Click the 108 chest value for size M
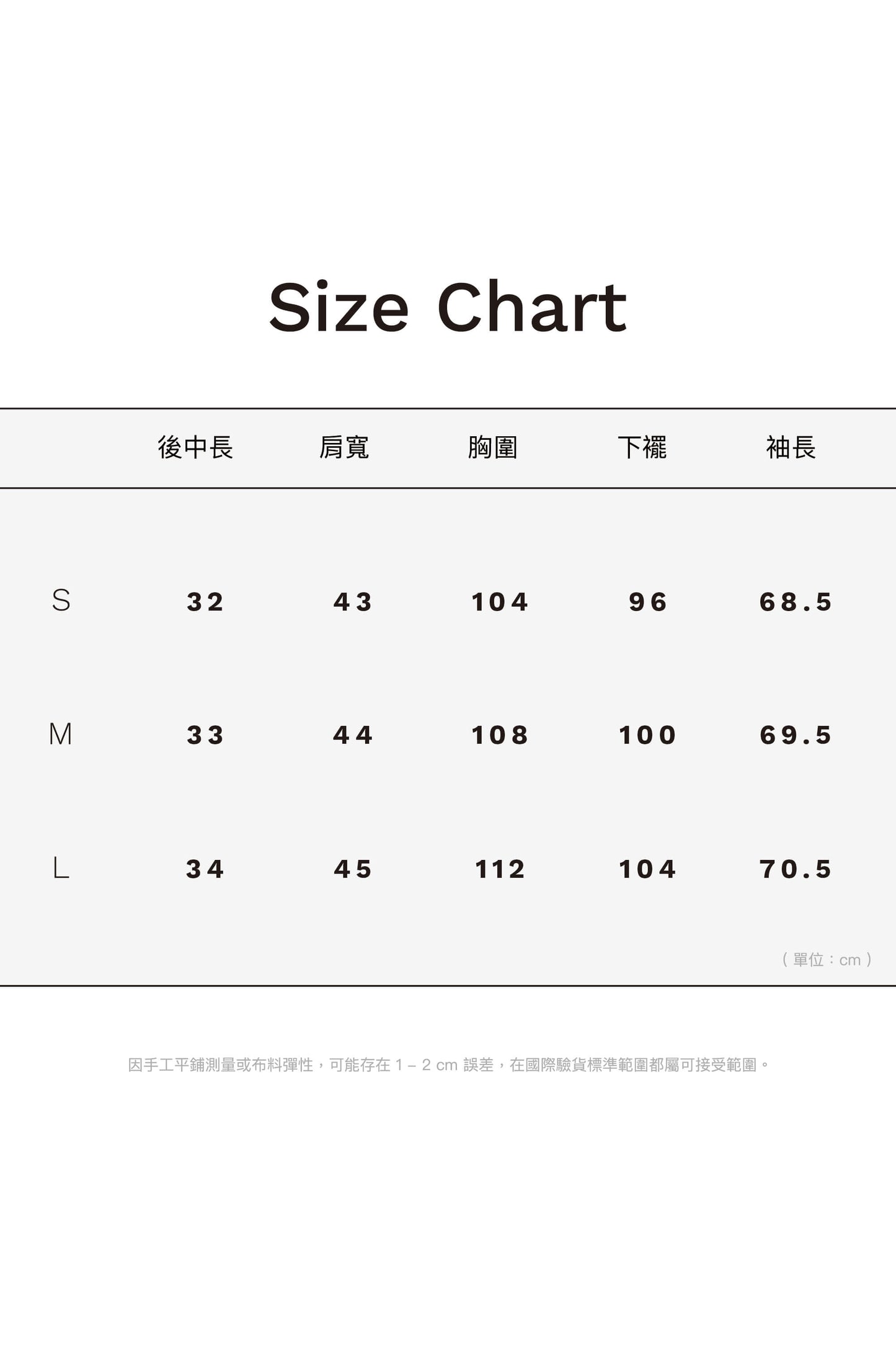Image resolution: width=896 pixels, height=1345 pixels. coord(500,735)
